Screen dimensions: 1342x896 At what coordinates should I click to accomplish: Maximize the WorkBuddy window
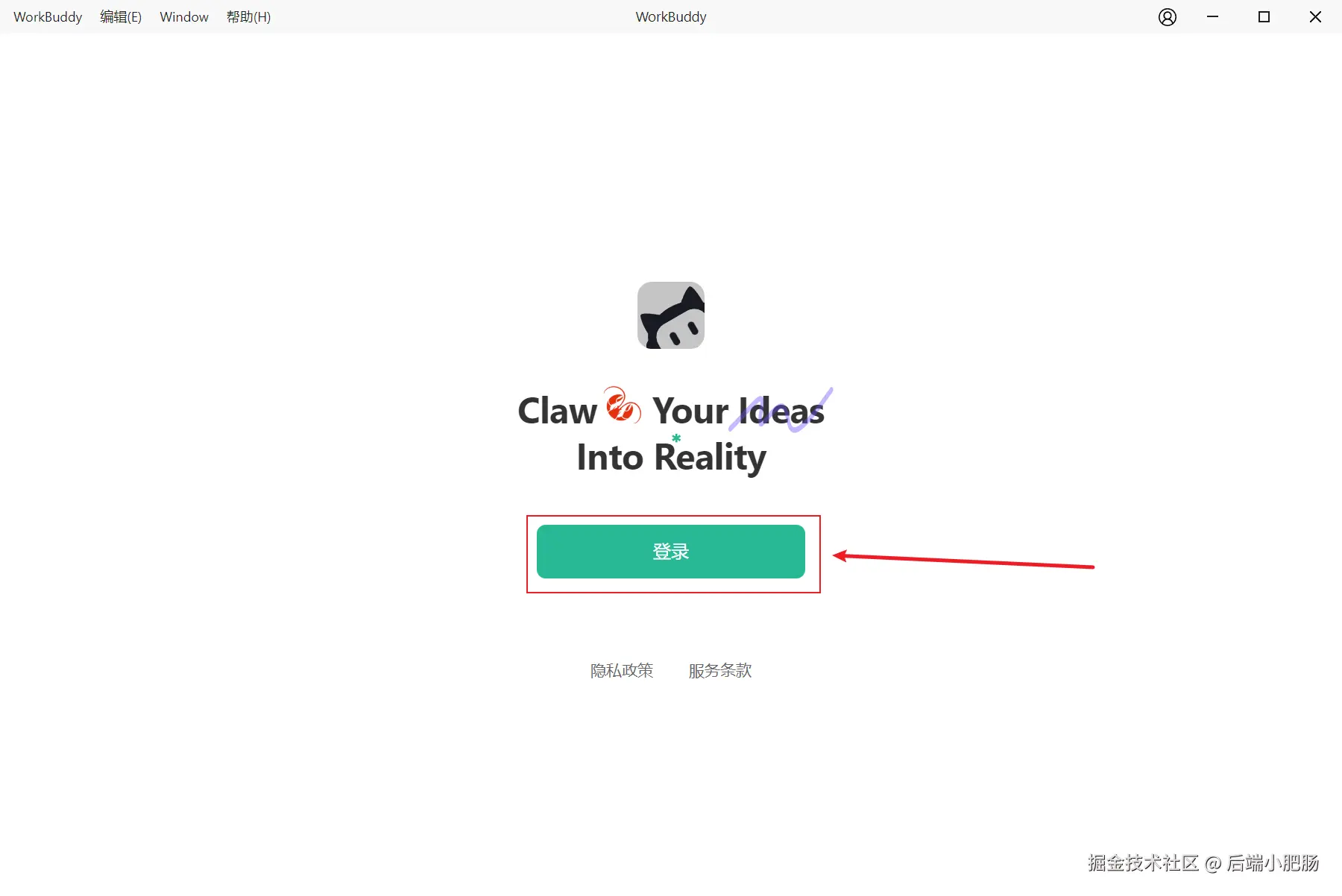pyautogui.click(x=1264, y=17)
